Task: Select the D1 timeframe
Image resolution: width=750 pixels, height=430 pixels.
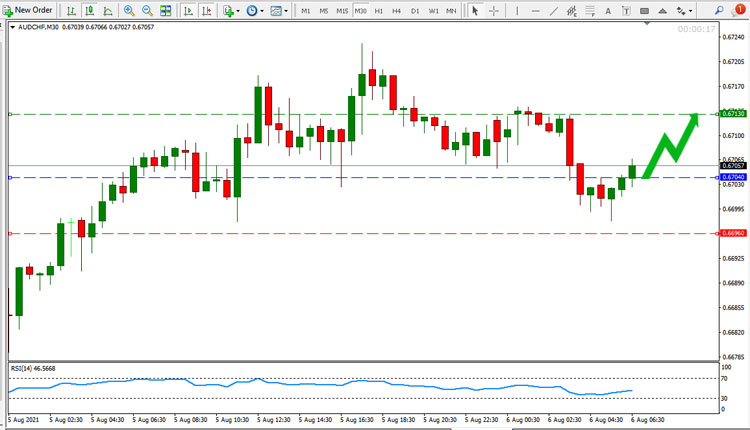Action: (415, 11)
